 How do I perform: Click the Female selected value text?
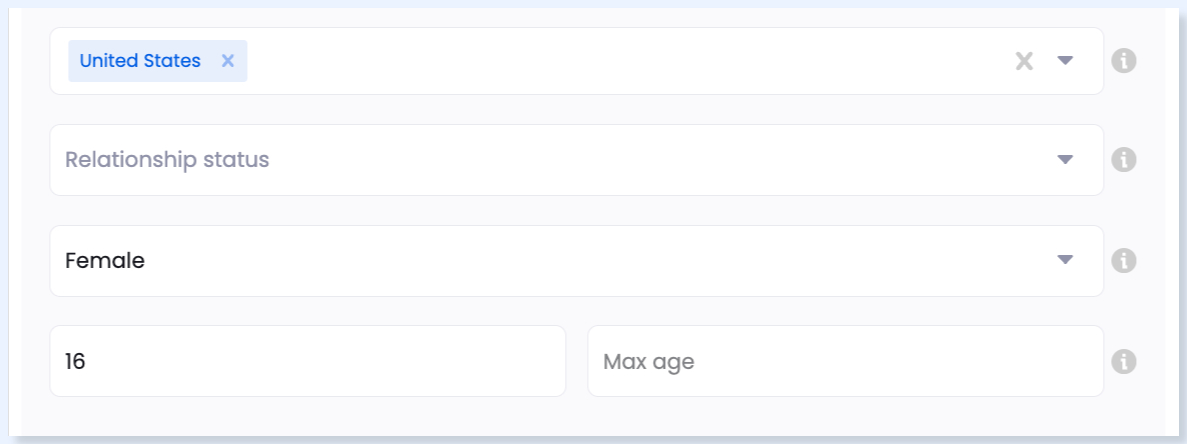pyautogui.click(x=104, y=260)
